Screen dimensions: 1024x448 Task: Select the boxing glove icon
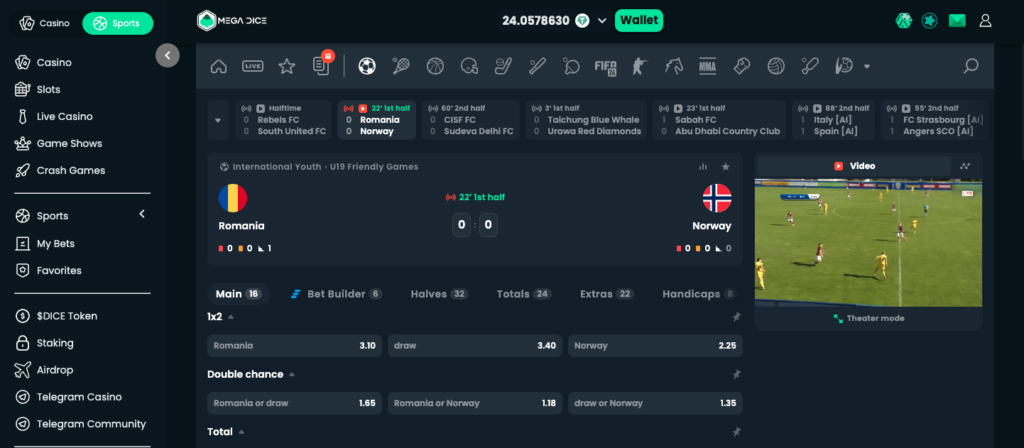pyautogui.click(x=741, y=66)
